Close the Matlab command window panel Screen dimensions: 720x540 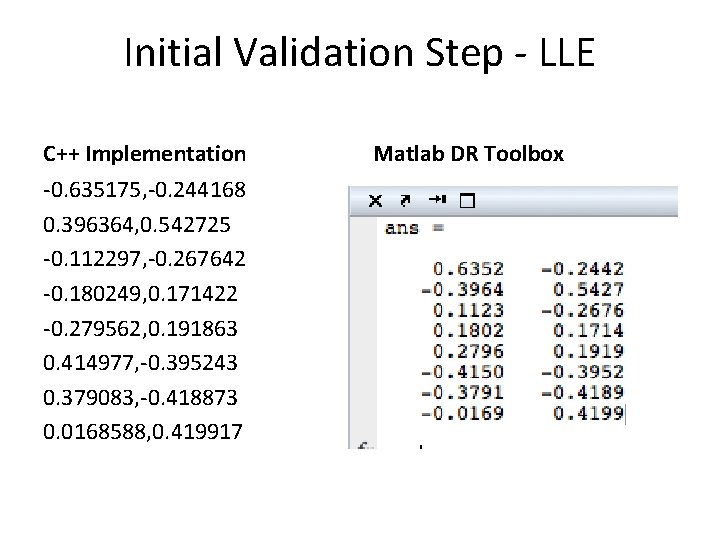point(375,200)
